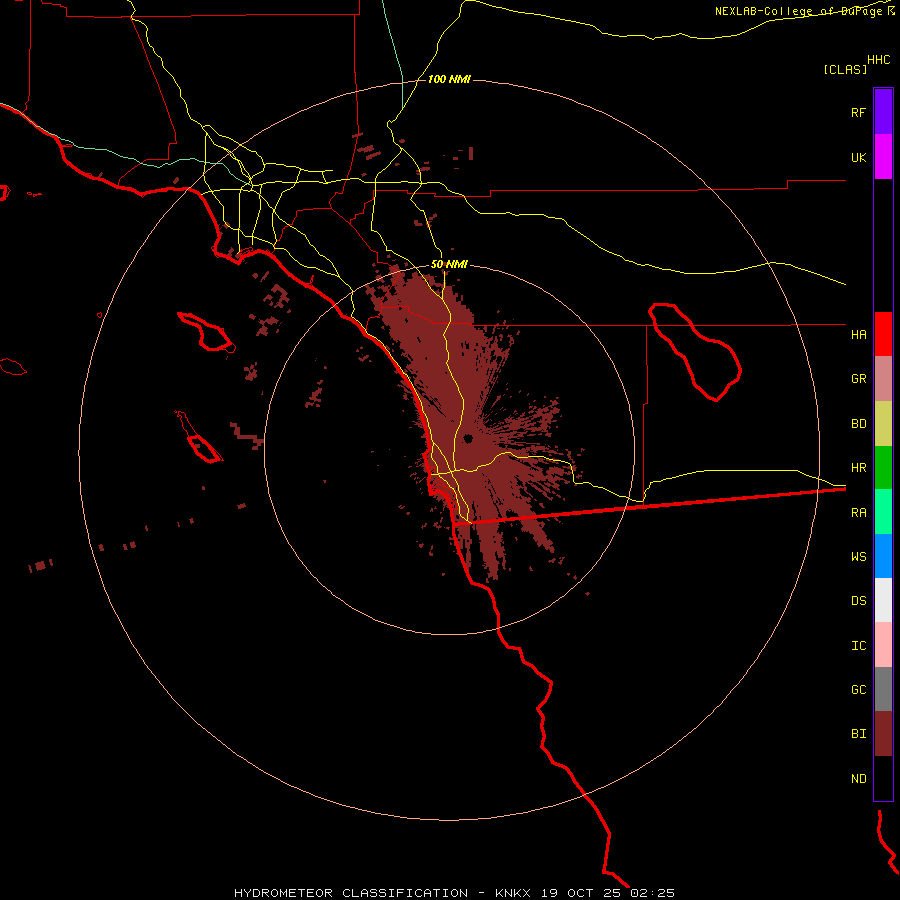Click the 'HA' legend label

[858, 334]
